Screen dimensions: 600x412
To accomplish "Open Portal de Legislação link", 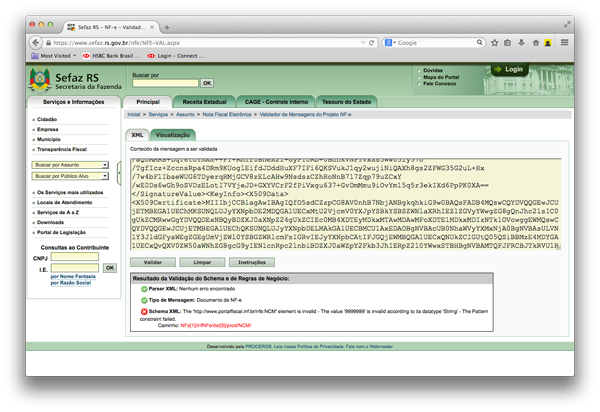I will (x=61, y=232).
